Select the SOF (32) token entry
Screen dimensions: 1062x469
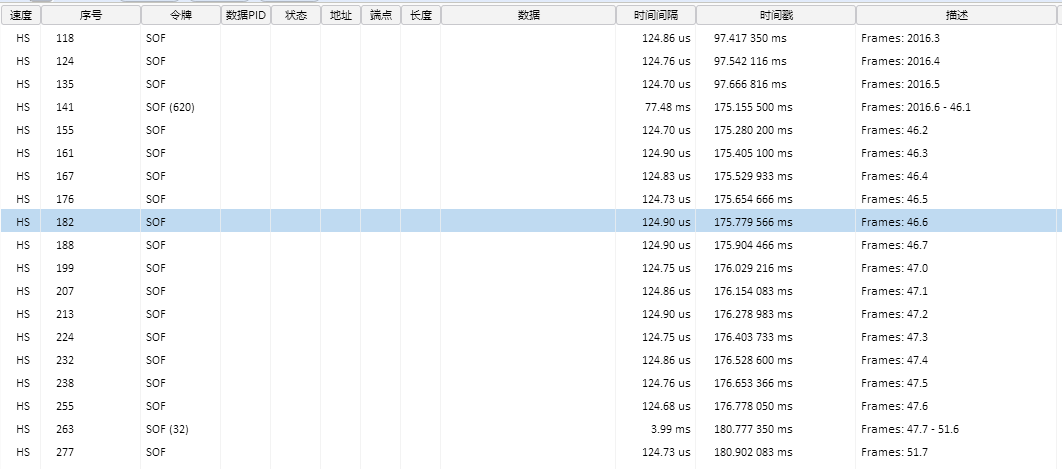coord(167,429)
